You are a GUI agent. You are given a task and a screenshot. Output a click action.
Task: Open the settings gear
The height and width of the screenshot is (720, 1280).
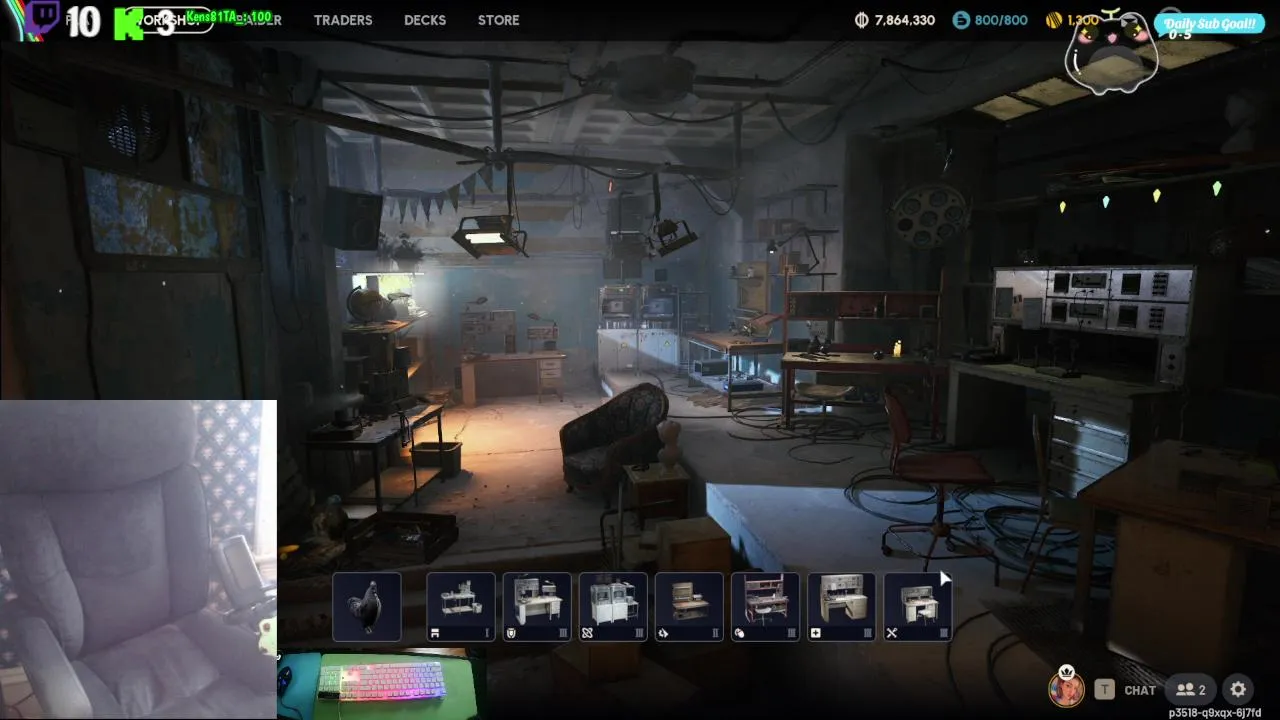pos(1238,689)
